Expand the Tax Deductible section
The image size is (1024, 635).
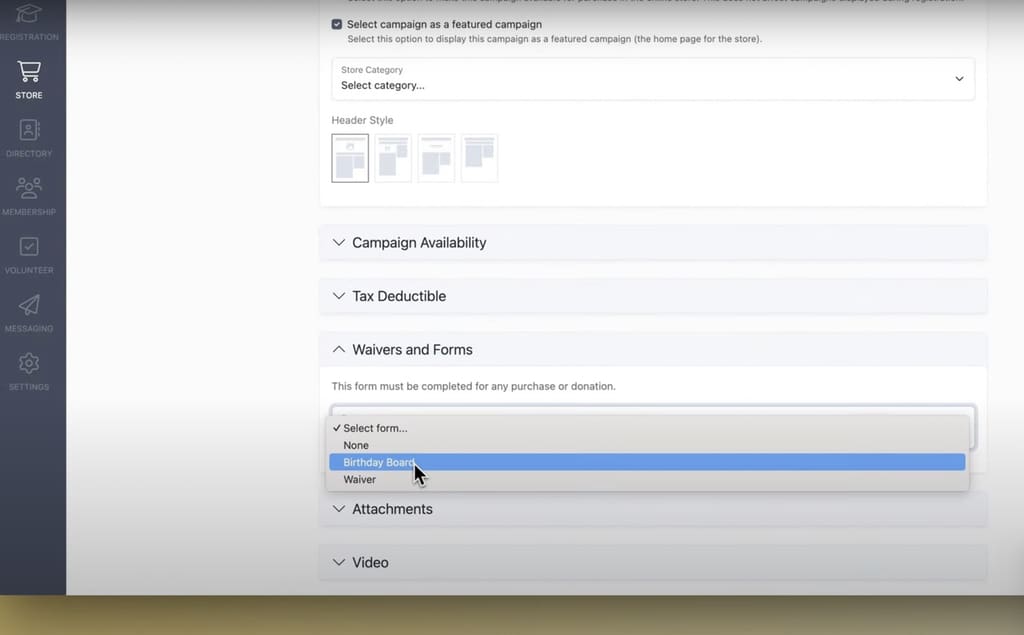pyautogui.click(x=653, y=296)
